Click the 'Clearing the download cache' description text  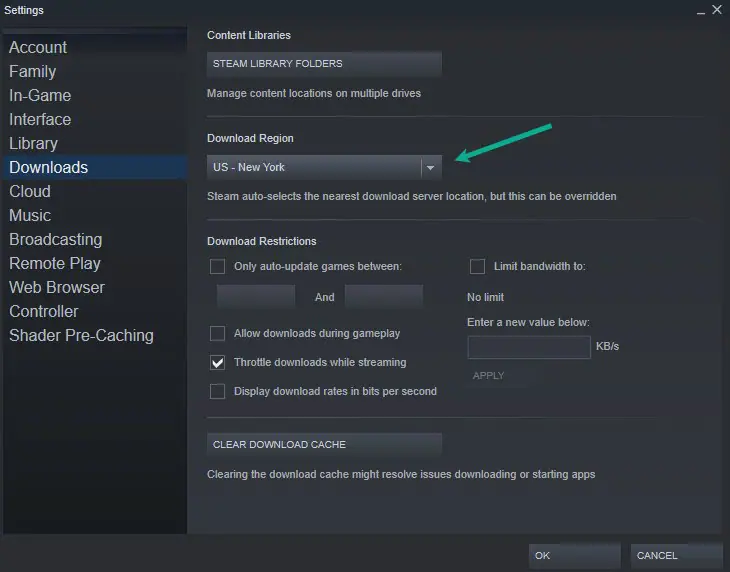tap(401, 474)
